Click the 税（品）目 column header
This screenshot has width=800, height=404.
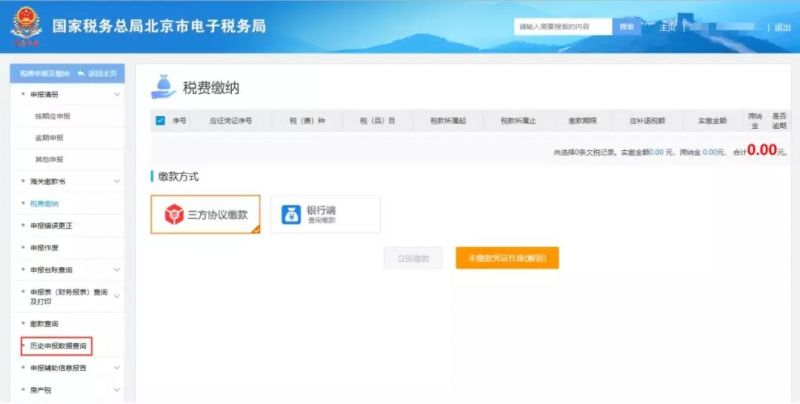378,121
